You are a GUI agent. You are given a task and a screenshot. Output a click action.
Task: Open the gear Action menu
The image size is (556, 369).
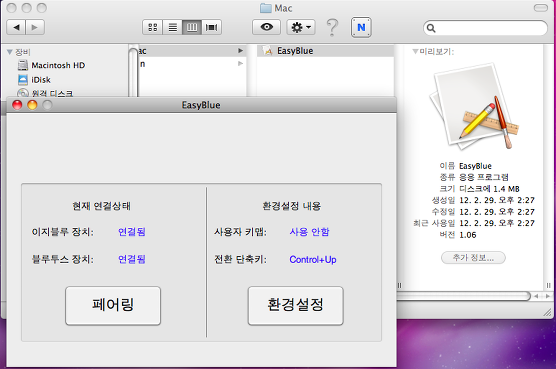[x=301, y=27]
